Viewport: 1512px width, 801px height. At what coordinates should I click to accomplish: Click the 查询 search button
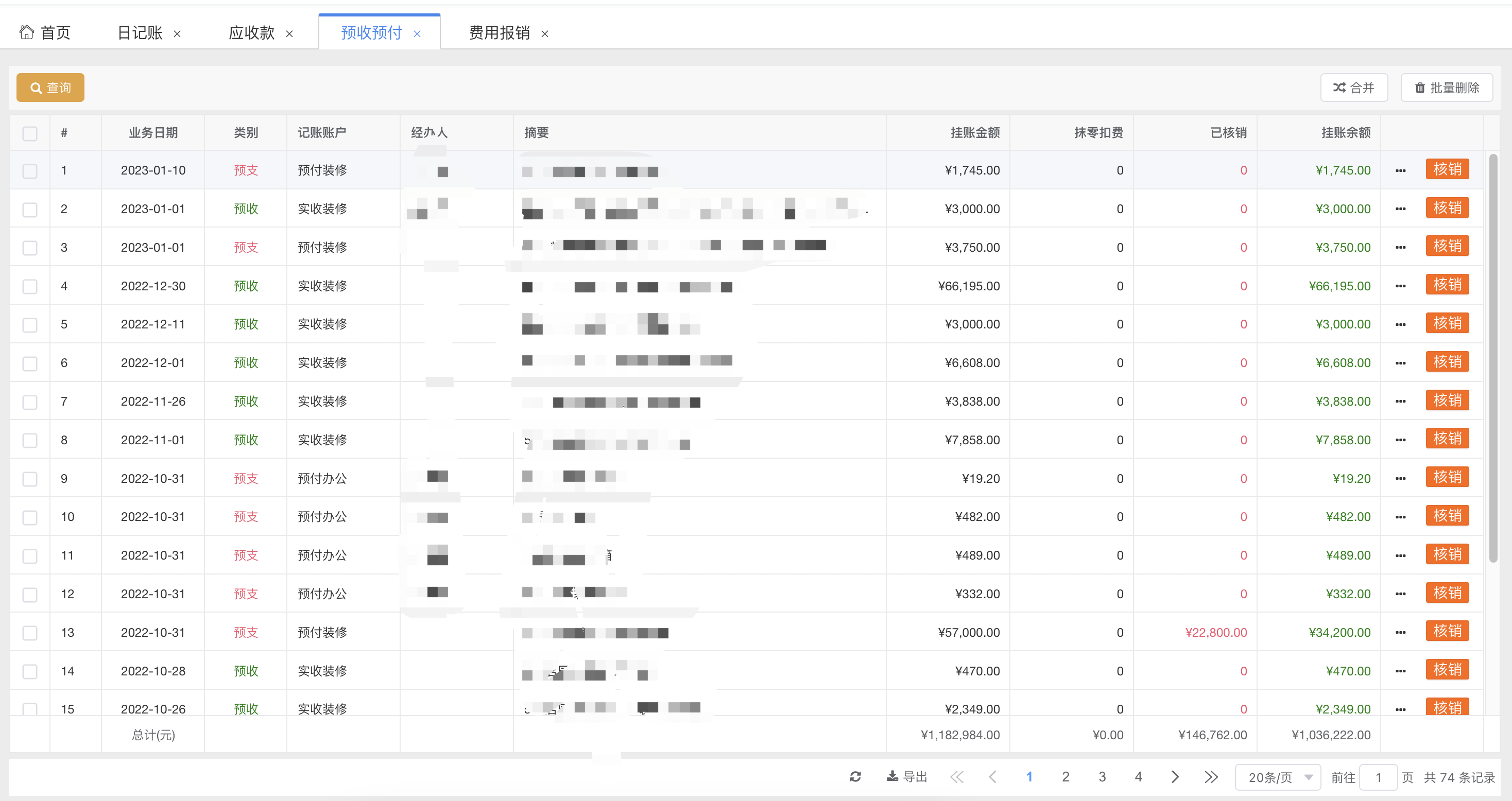tap(50, 88)
